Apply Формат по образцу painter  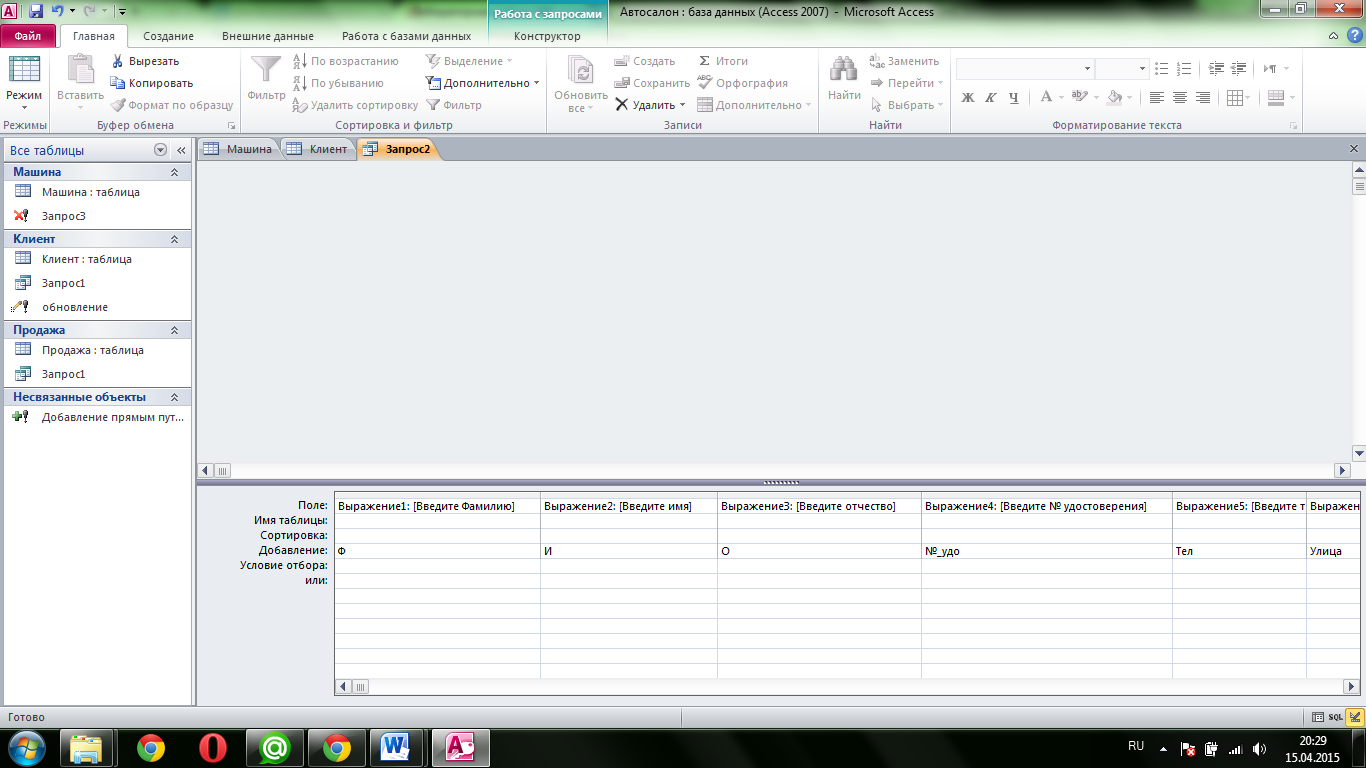pyautogui.click(x=171, y=105)
